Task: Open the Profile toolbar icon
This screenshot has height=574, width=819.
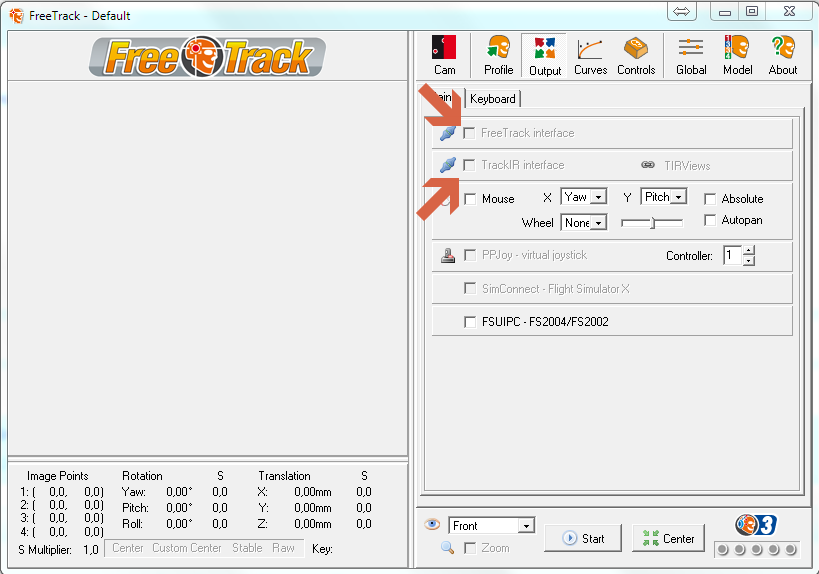Action: [498, 55]
